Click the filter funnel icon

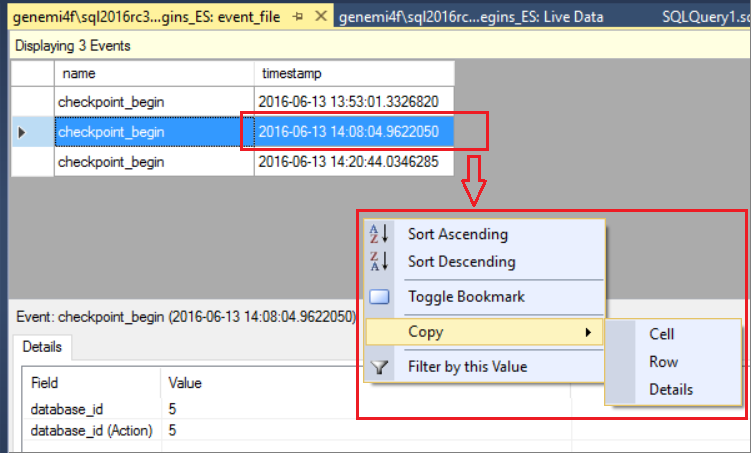coord(379,367)
